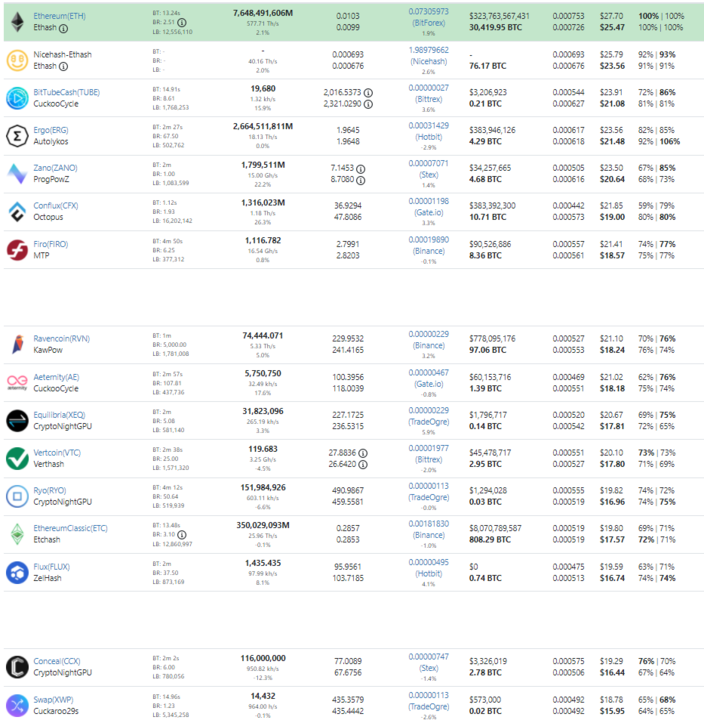Click the Zano coin logo
This screenshot has width=704, height=720.
(17, 174)
